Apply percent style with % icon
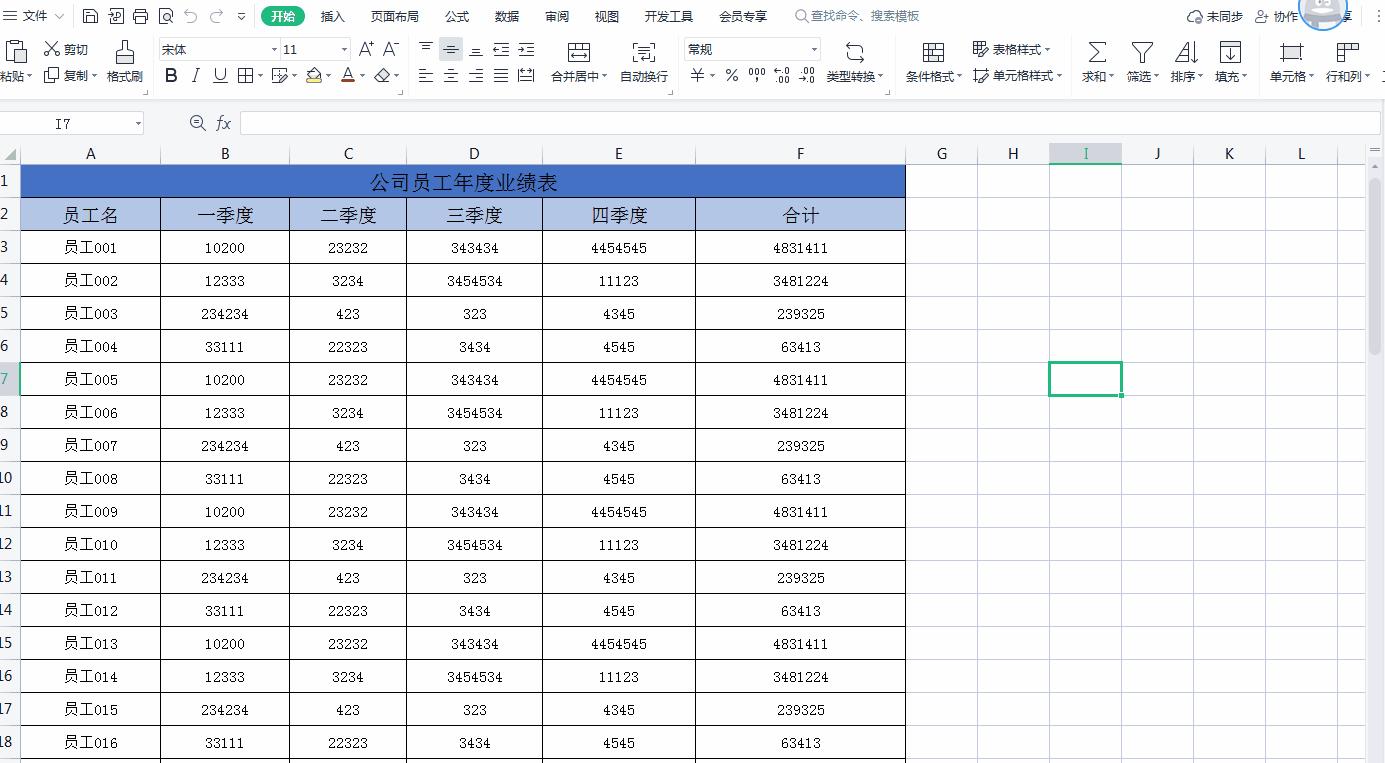The height and width of the screenshot is (763, 1385). click(x=732, y=75)
